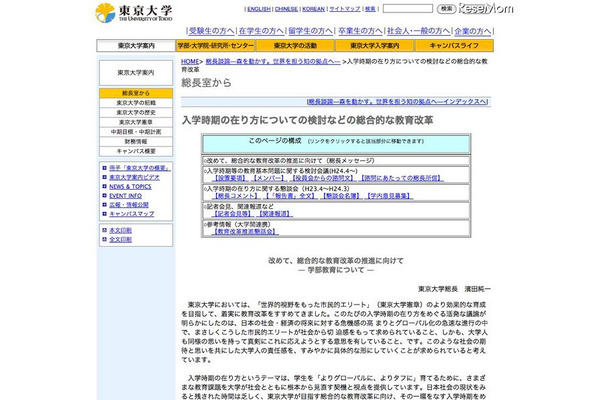Select 総長室から sidebar menu item
The width and height of the screenshot is (610, 400).
click(136, 93)
